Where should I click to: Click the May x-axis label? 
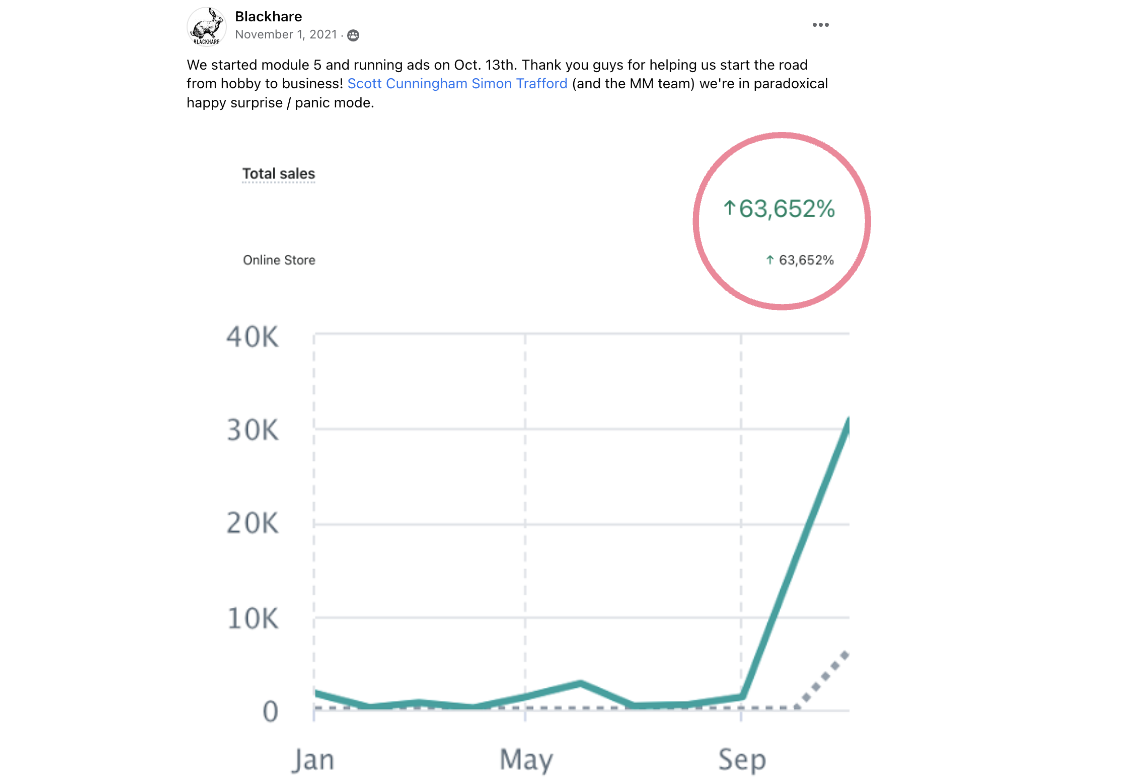coord(526,760)
